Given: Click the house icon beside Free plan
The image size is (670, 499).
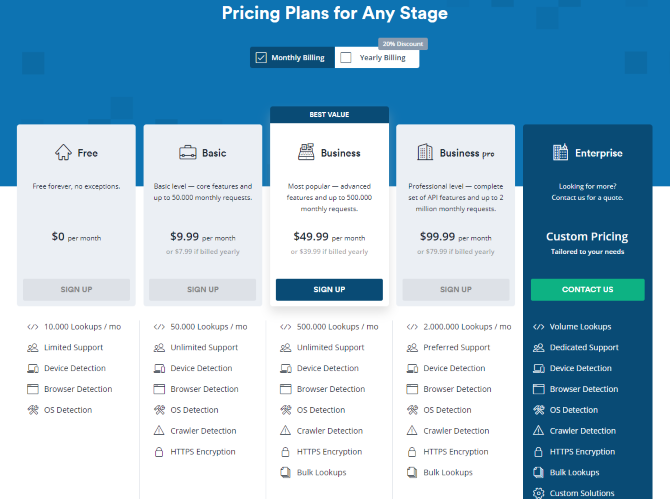Looking at the screenshot, I should [63, 152].
